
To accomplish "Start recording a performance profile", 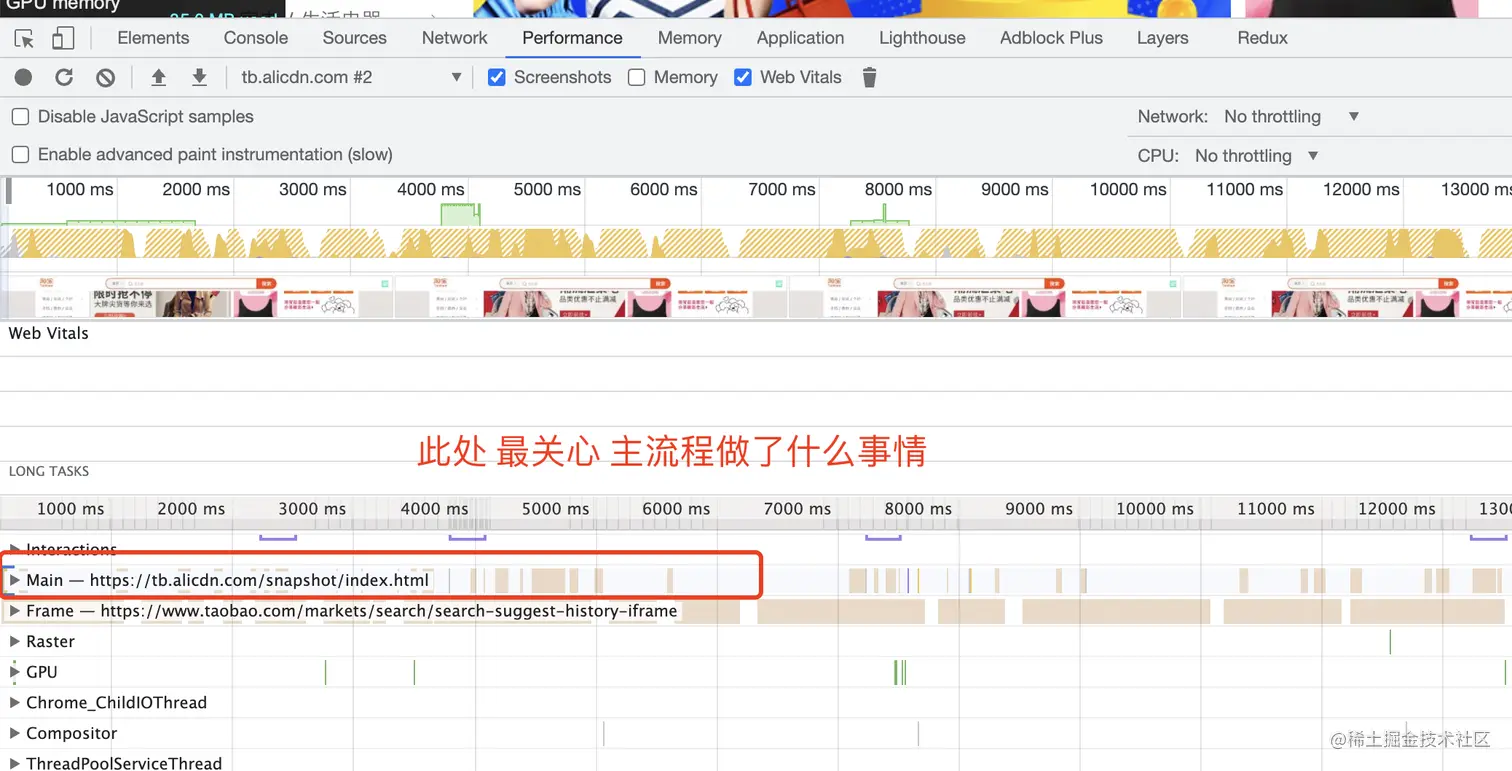I will (23, 77).
